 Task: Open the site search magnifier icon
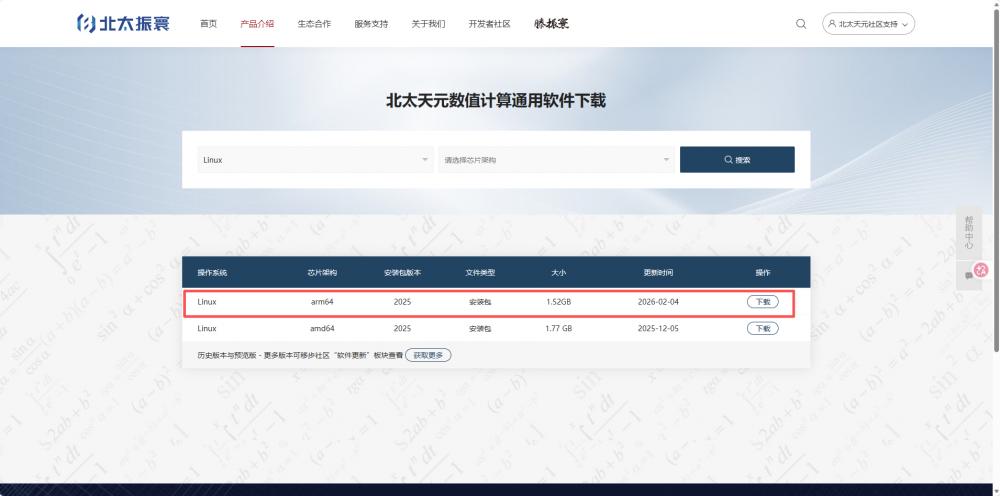tap(801, 24)
